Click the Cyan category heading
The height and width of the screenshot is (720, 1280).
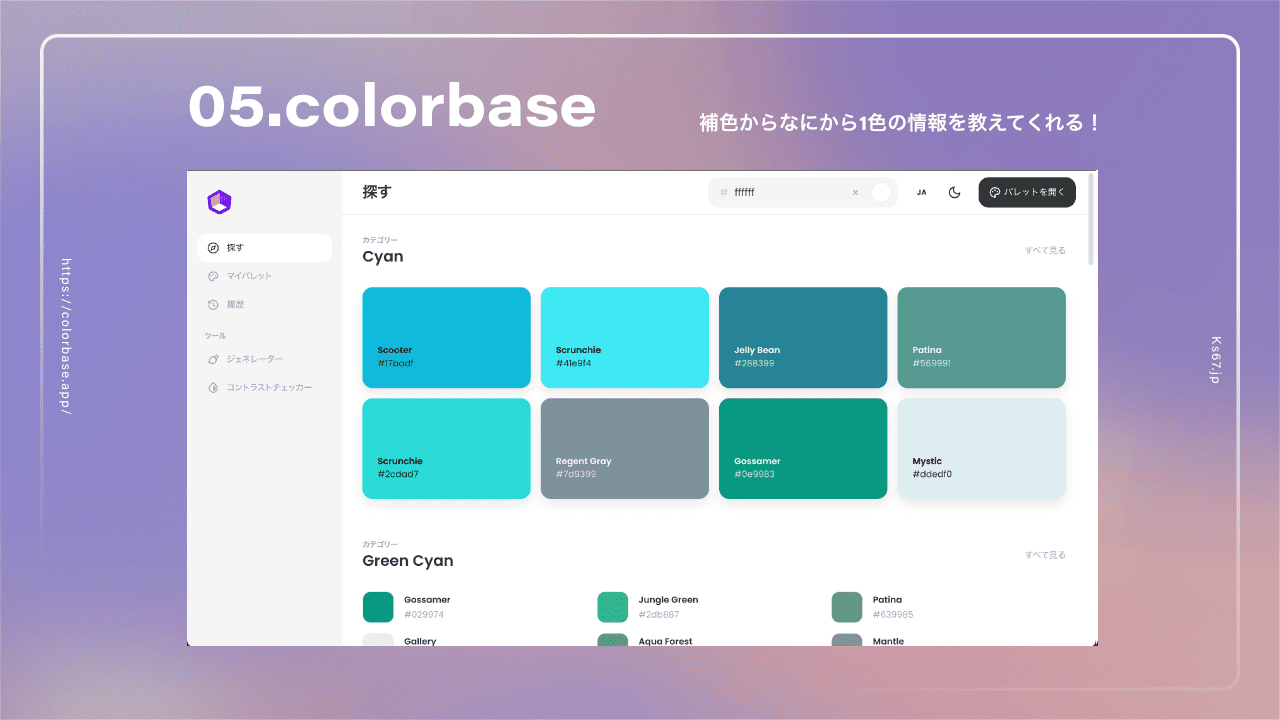coord(383,257)
